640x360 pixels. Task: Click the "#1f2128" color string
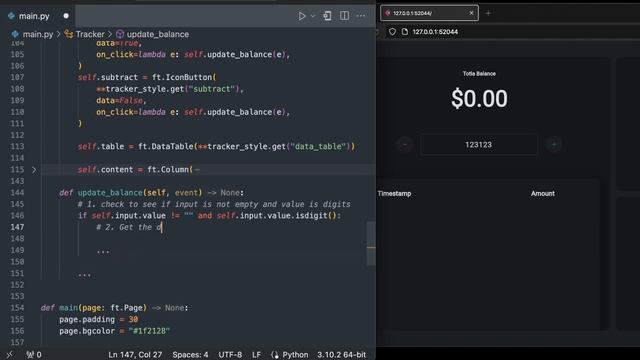click(149, 331)
